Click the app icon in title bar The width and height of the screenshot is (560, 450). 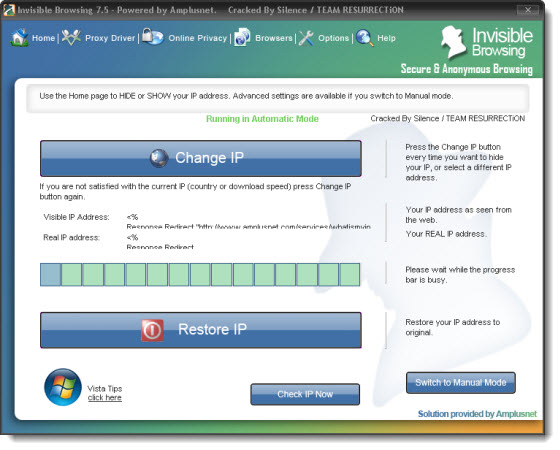coord(9,10)
